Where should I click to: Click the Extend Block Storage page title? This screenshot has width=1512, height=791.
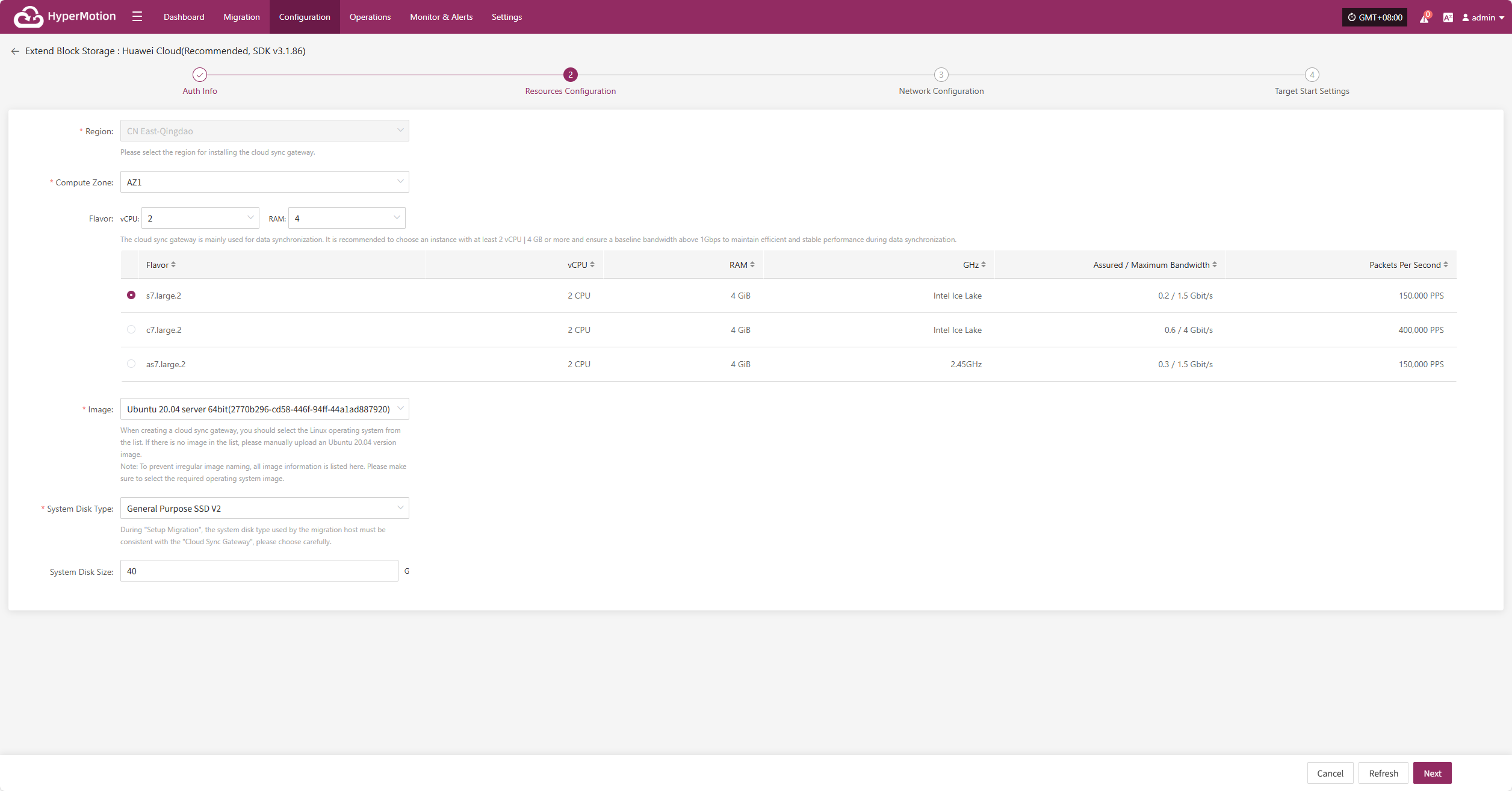pyautogui.click(x=166, y=51)
